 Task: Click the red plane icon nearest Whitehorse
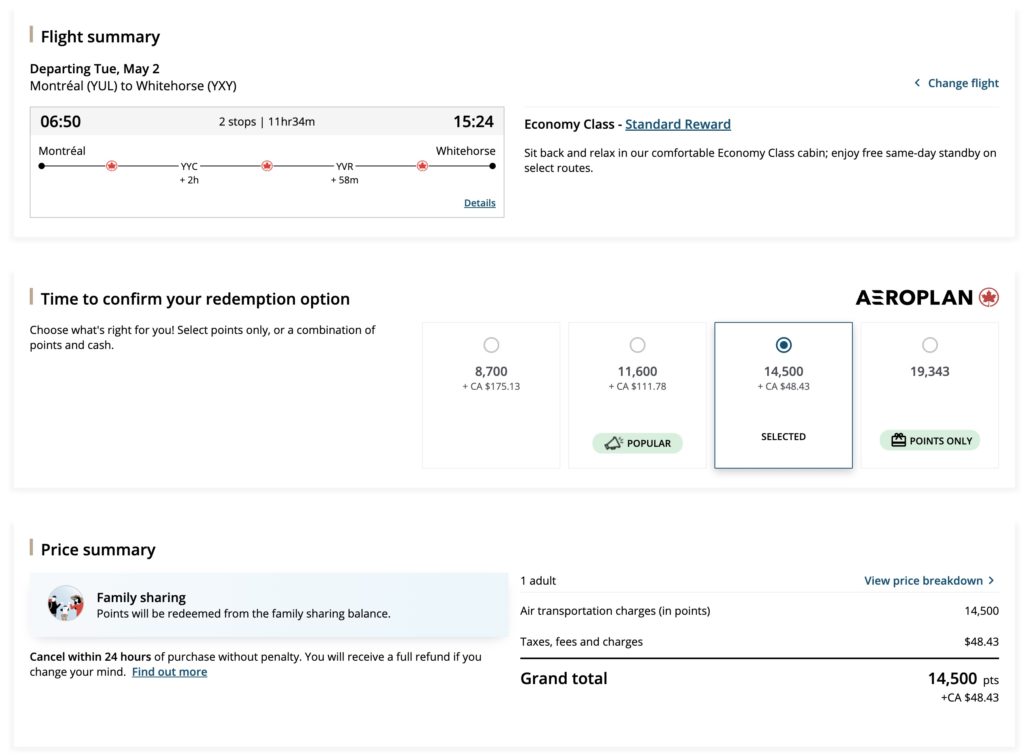pos(422,165)
